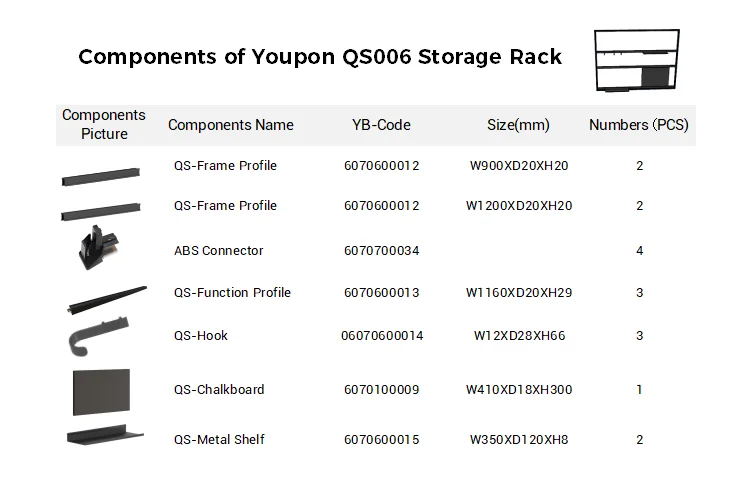Click the Size(mm) column header
The height and width of the screenshot is (477, 750).
click(x=518, y=125)
